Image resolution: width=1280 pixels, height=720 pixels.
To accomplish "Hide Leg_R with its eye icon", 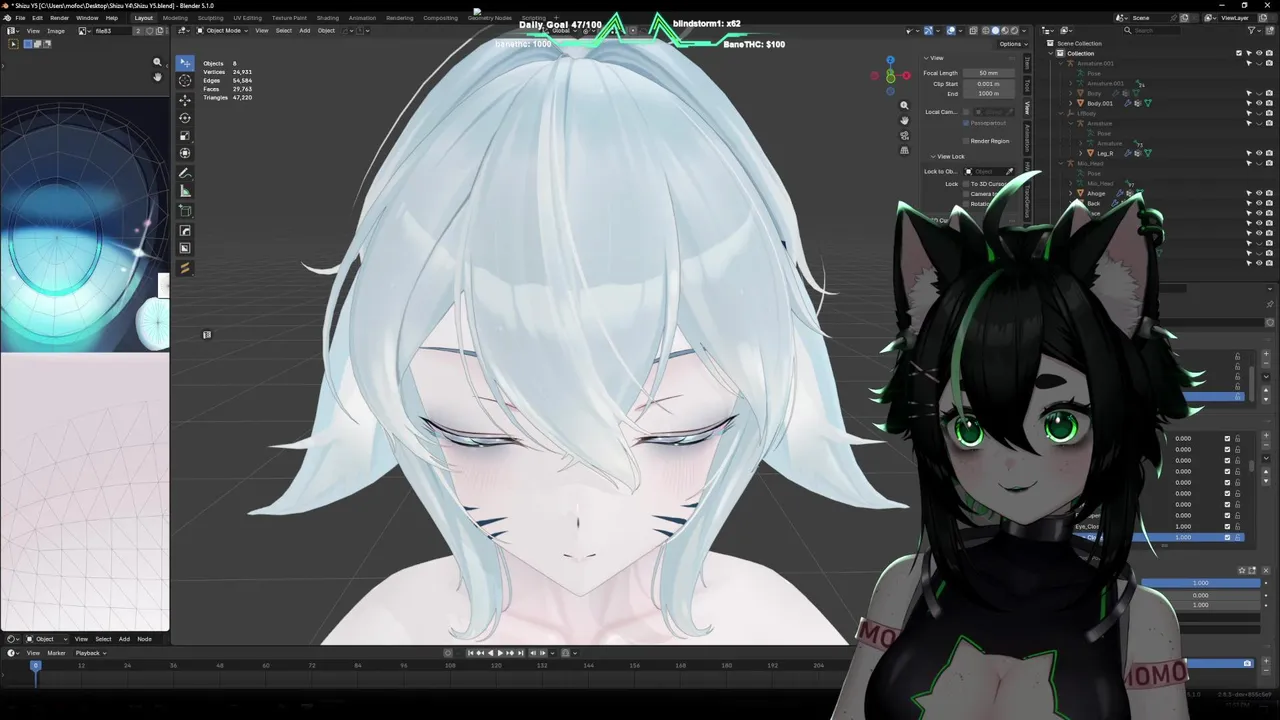I will point(1259,153).
